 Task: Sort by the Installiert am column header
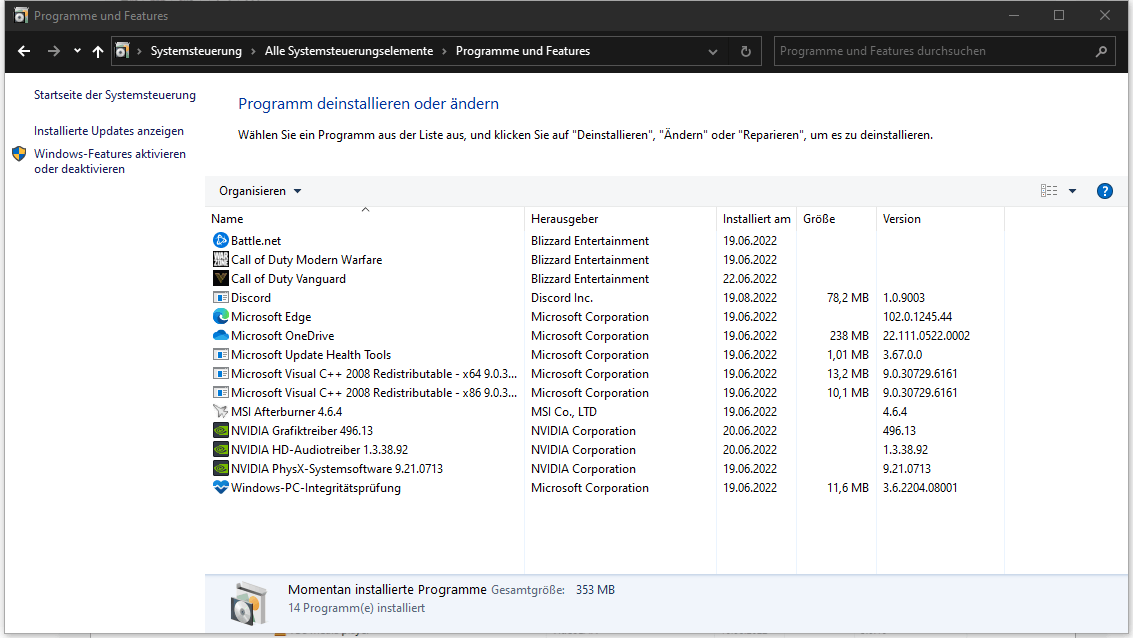tap(757, 218)
